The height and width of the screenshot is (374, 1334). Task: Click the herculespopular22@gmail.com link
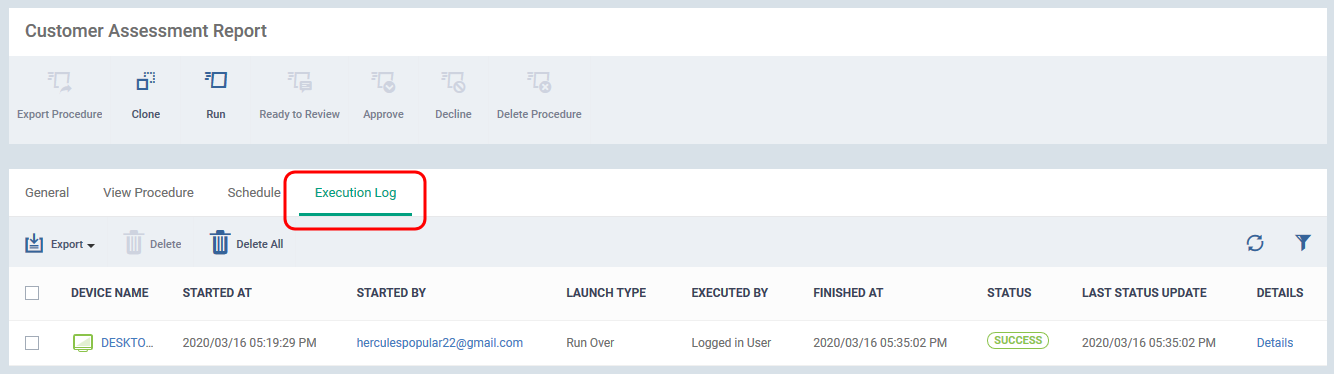click(440, 343)
